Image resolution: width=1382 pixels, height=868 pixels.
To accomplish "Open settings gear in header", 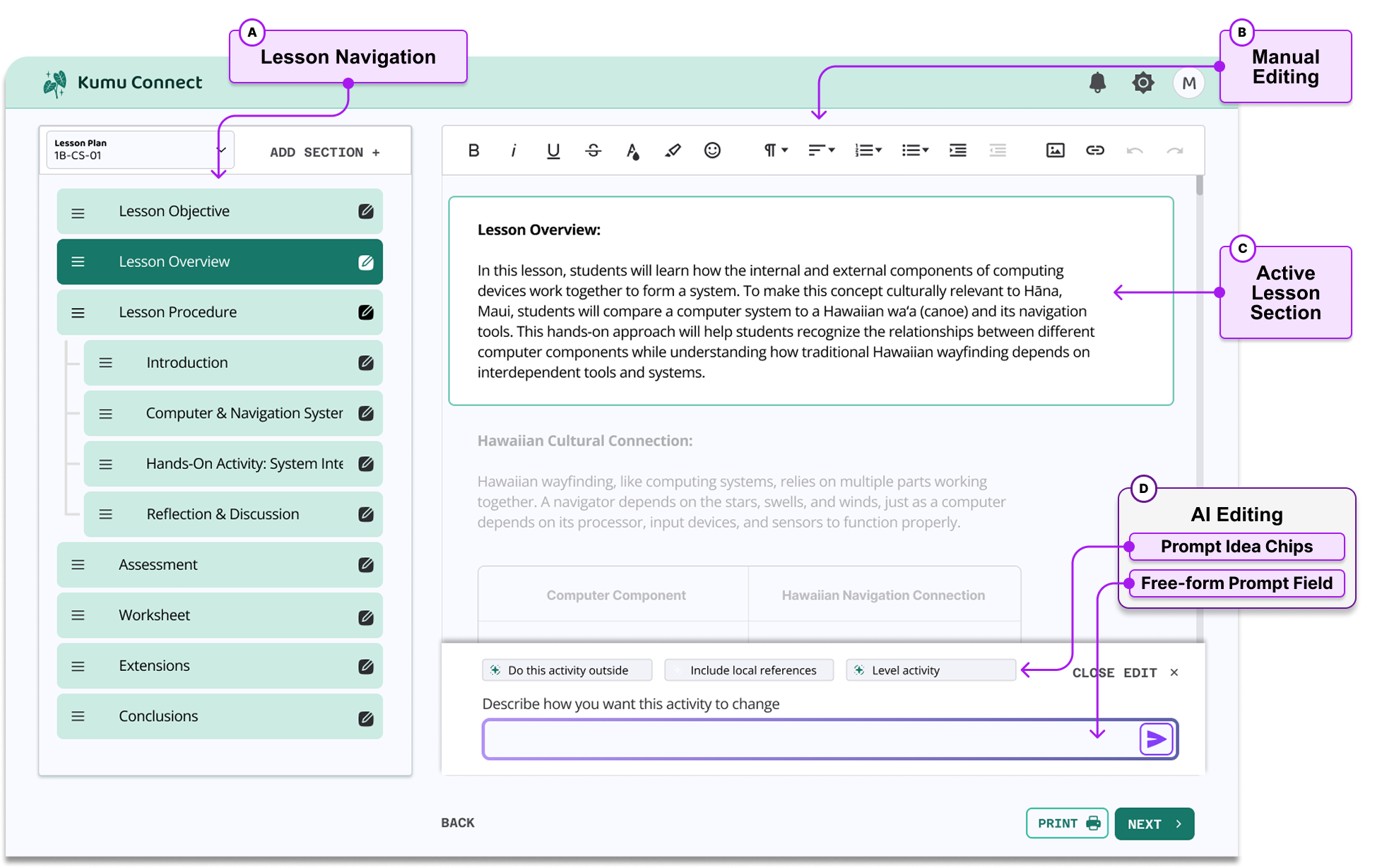I will point(1142,83).
